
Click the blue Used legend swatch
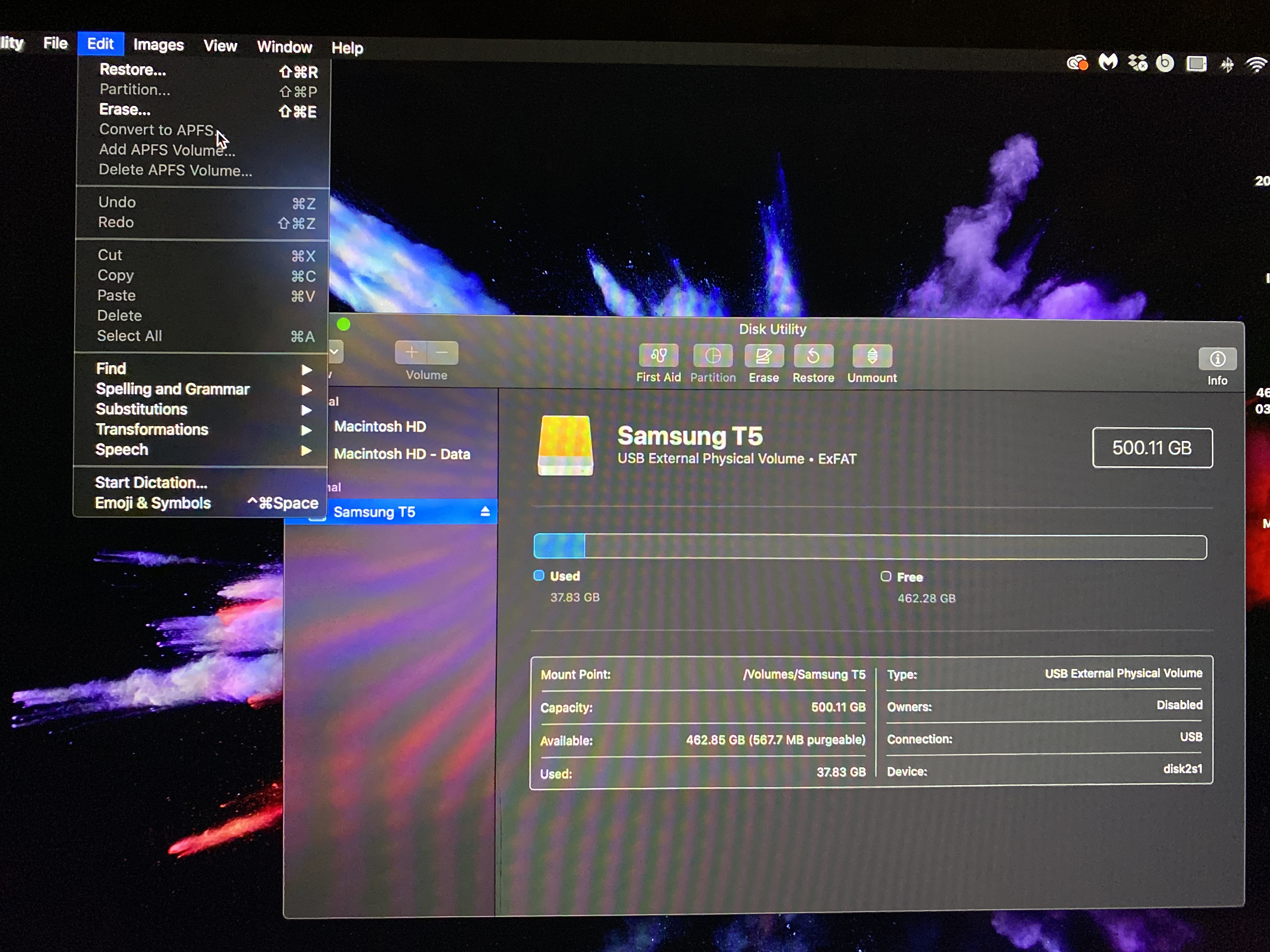coord(539,575)
